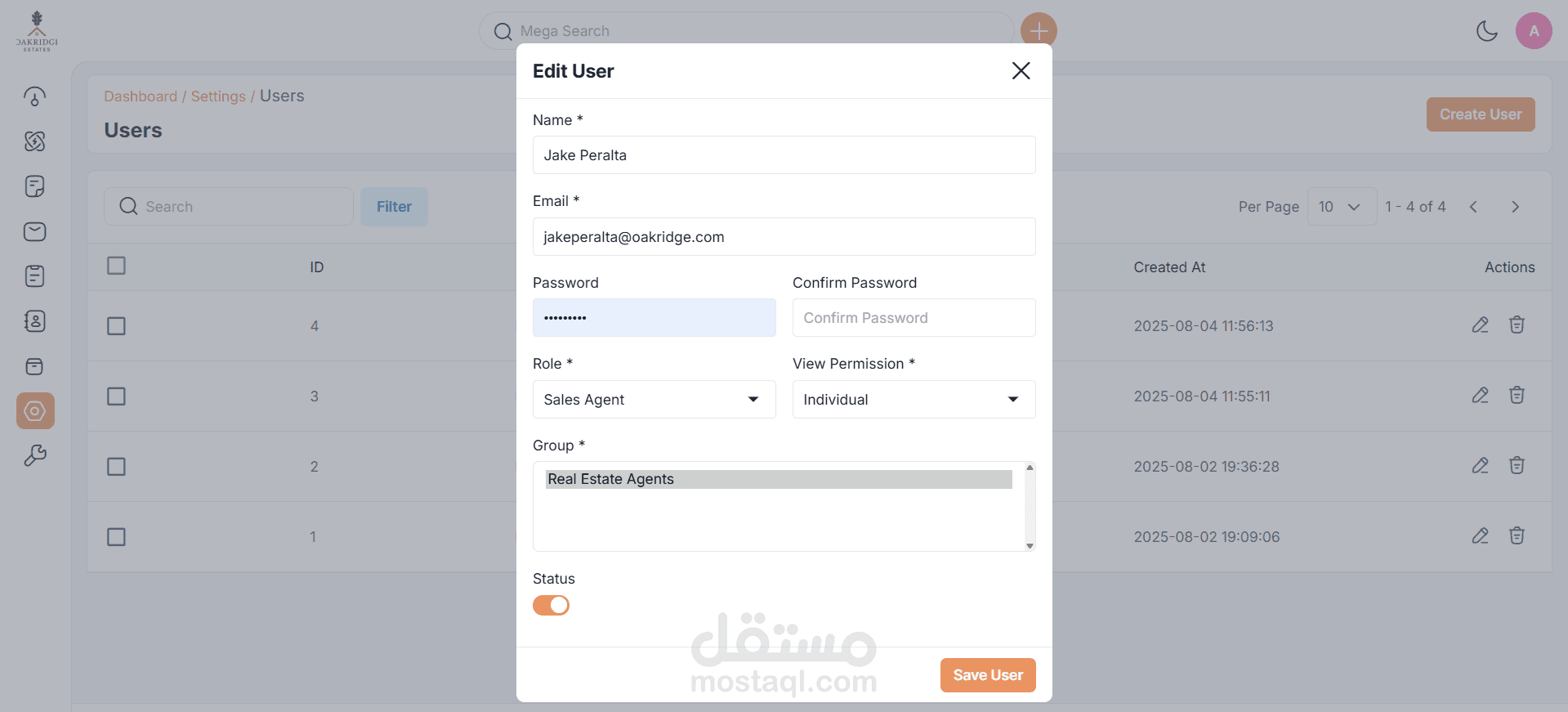Click the round plus quick-add button

point(1039,31)
